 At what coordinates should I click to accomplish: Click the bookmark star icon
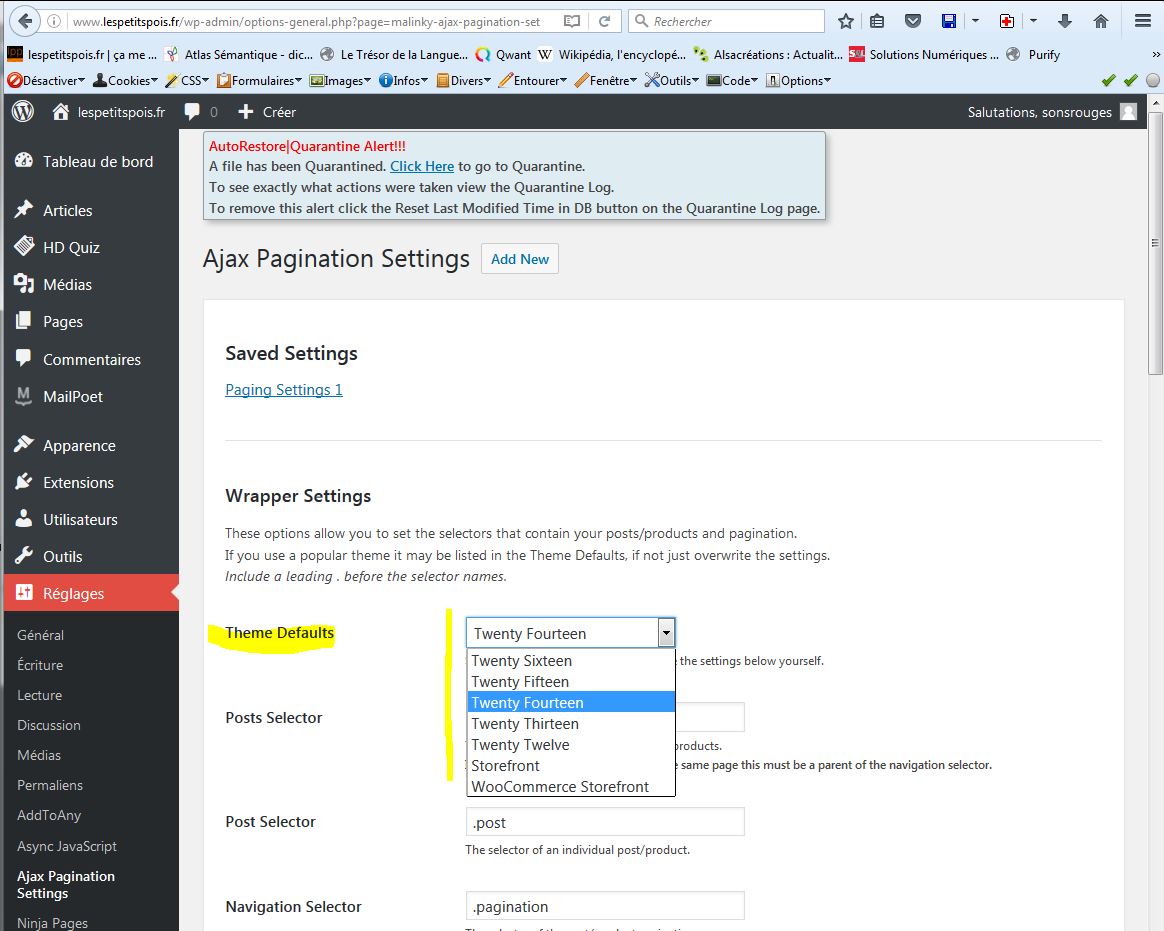846,21
